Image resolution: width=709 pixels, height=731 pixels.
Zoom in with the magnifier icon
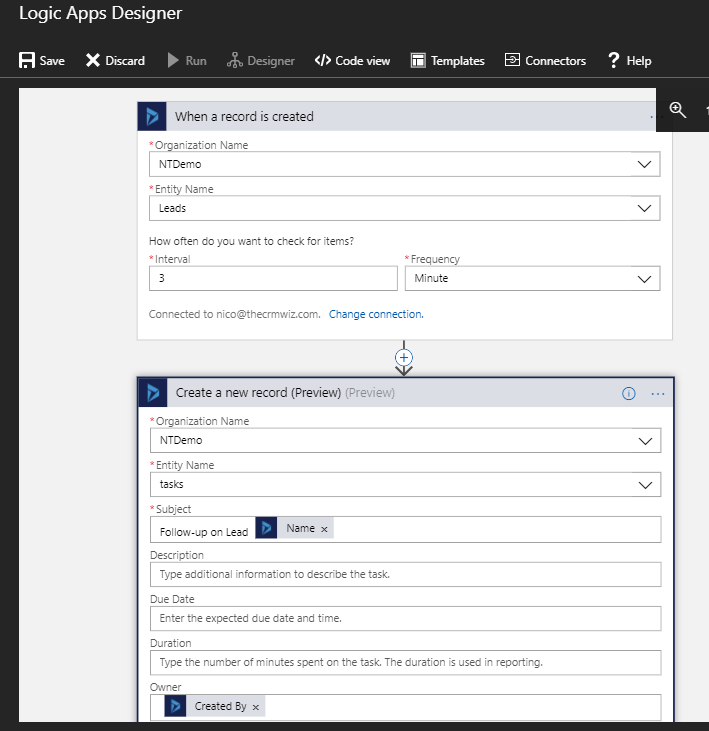(678, 110)
